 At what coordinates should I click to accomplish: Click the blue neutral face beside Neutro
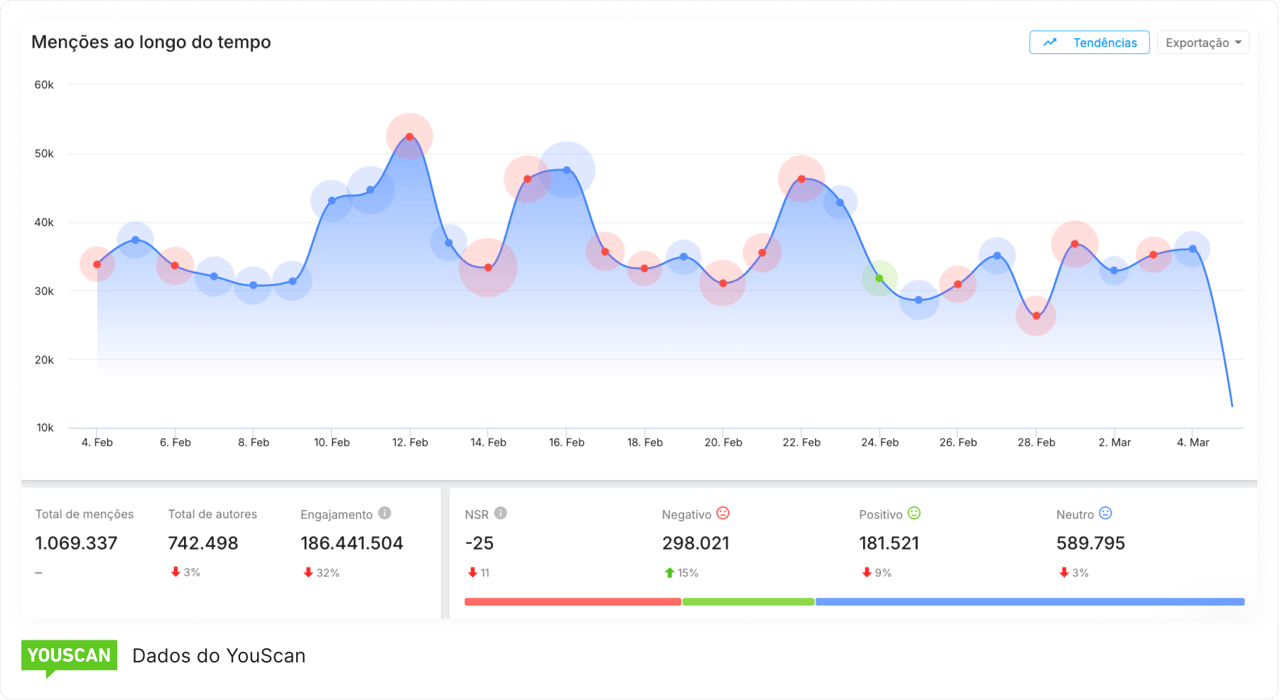click(x=1104, y=513)
